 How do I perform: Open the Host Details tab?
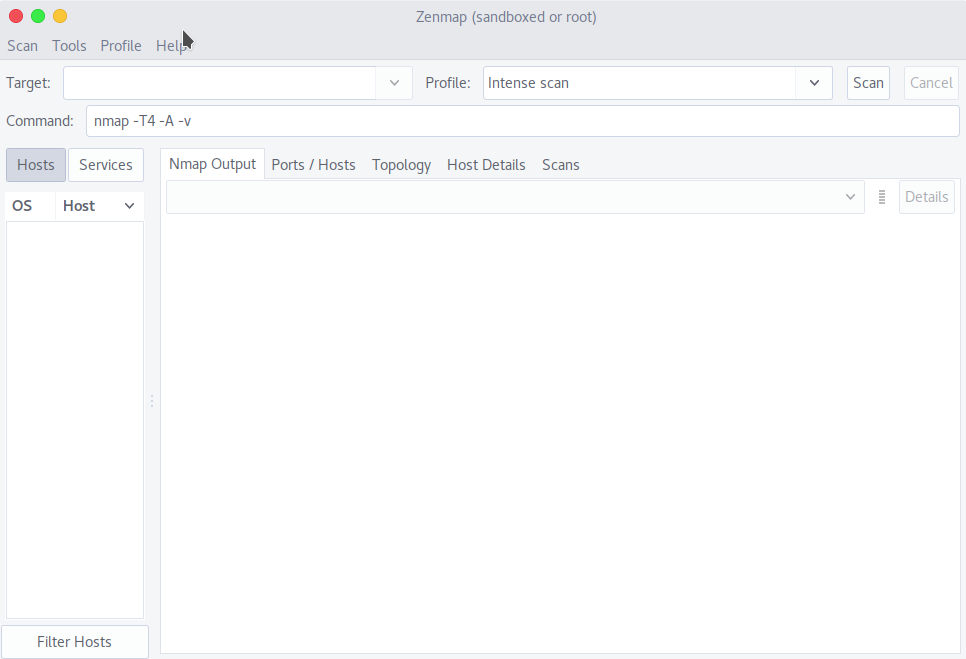tap(486, 165)
